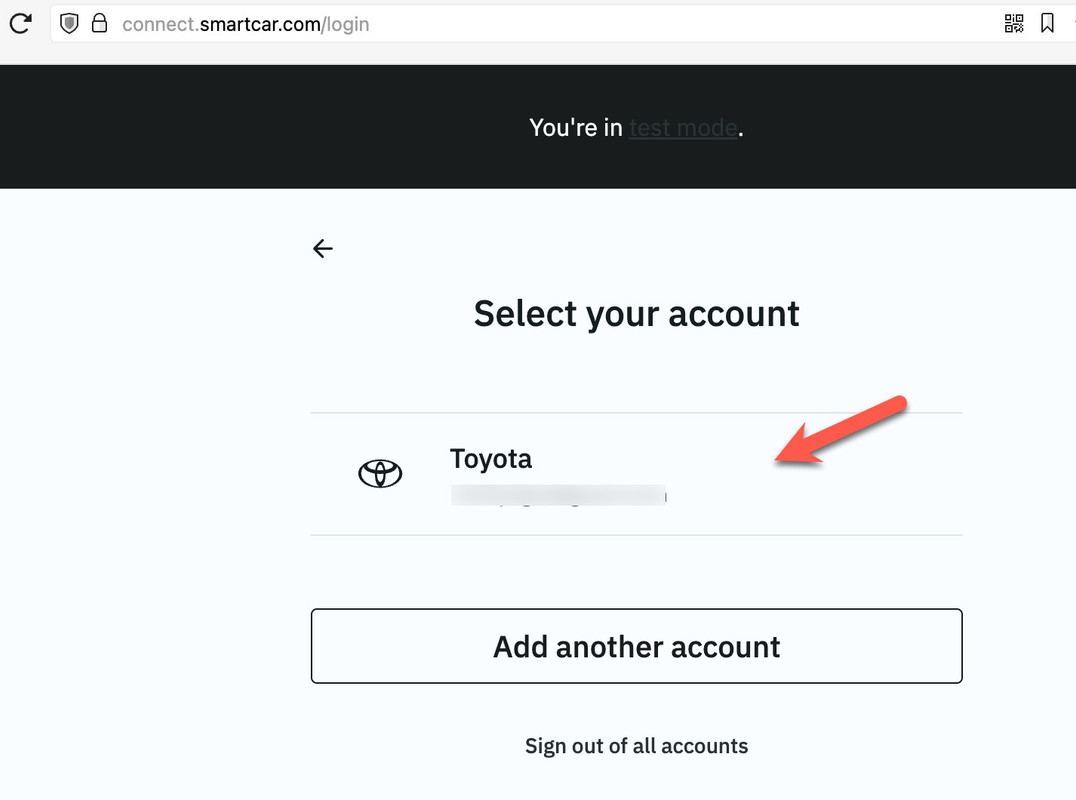Click the Select your account heading
The height and width of the screenshot is (800, 1076).
pos(636,314)
